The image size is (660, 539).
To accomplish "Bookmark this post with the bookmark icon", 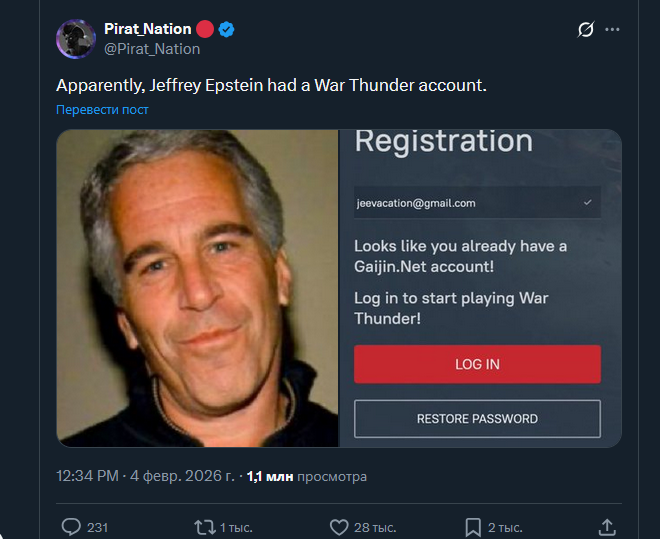I will click(472, 527).
